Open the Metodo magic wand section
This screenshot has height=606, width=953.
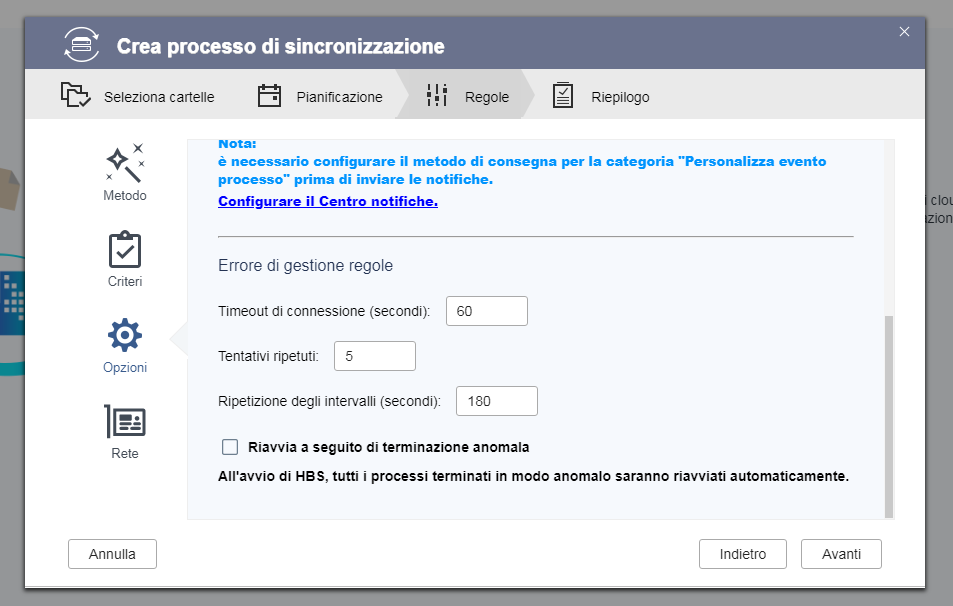tap(125, 172)
